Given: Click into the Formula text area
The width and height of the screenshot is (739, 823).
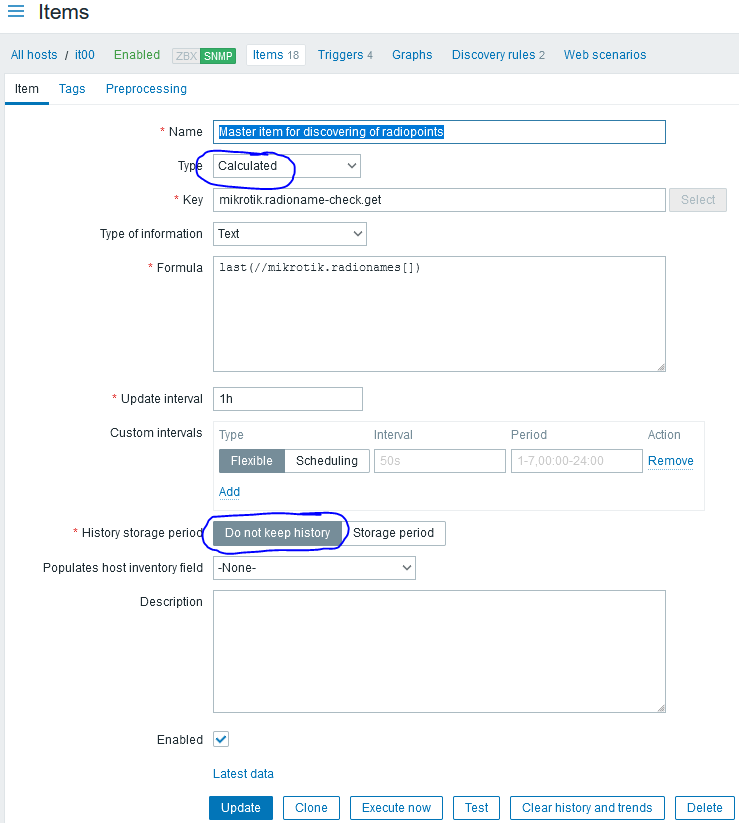Looking at the screenshot, I should click(439, 314).
